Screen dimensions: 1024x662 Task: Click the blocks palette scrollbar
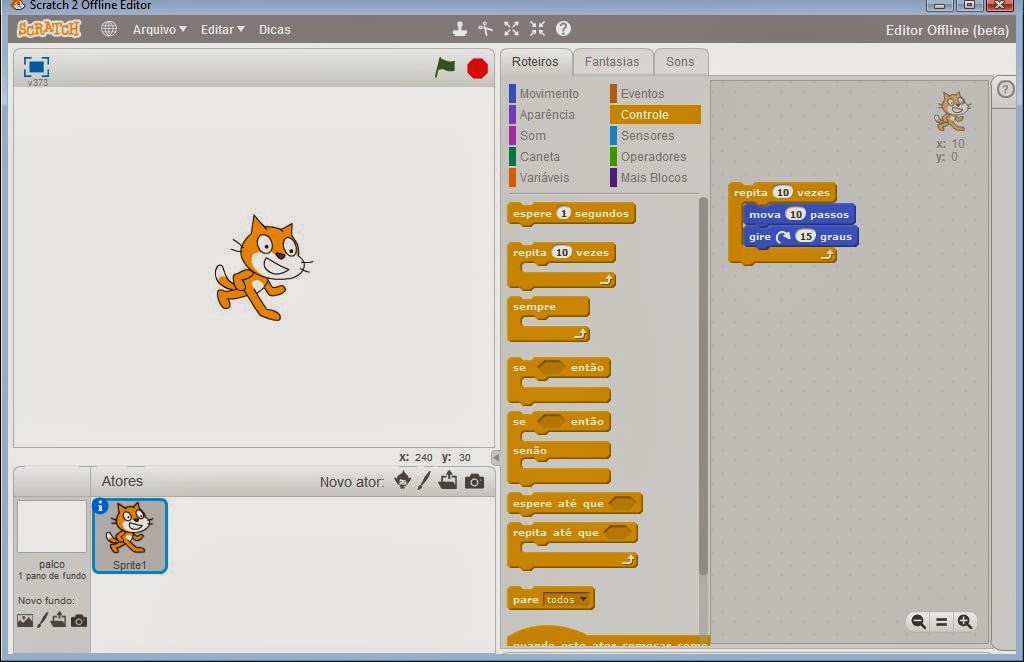coord(703,385)
